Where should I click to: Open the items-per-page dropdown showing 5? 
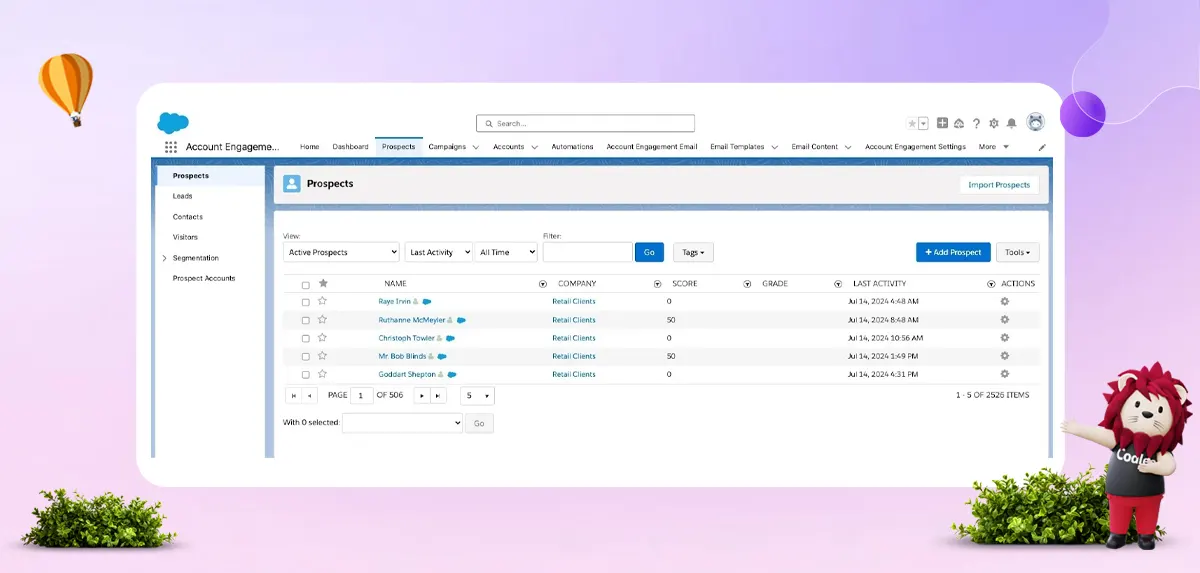(x=478, y=396)
